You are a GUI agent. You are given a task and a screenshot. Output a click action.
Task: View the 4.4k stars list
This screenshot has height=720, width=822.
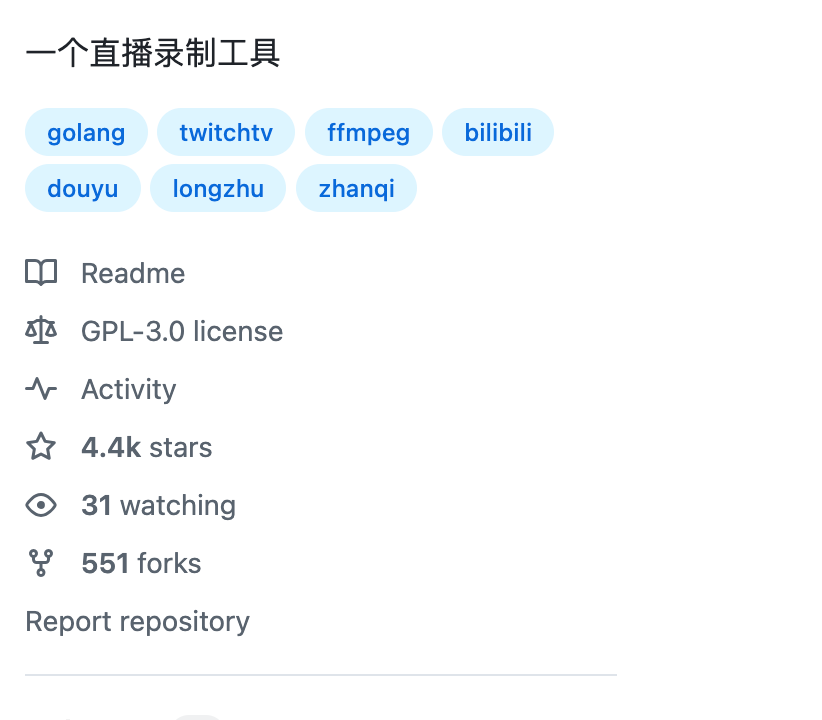coord(147,447)
